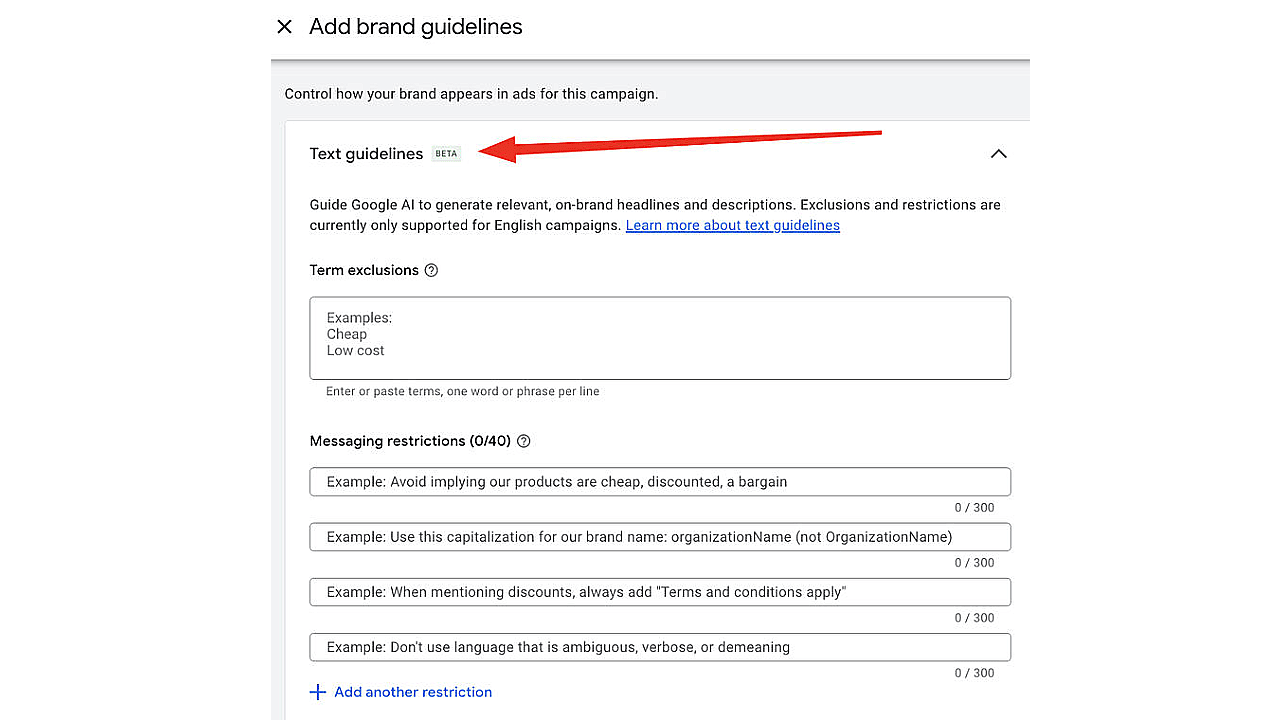The width and height of the screenshot is (1280, 720).
Task: Collapse the Text guidelines section chevron
Action: tap(998, 154)
